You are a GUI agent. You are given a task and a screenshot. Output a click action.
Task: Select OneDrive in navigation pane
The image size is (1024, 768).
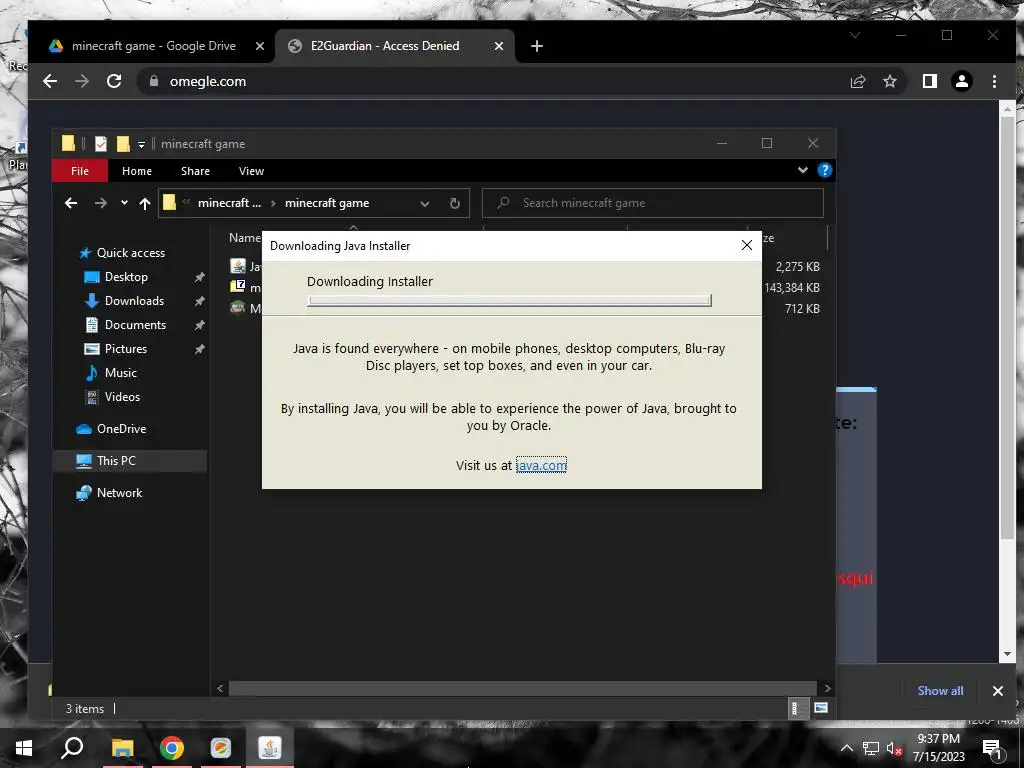coord(121,429)
